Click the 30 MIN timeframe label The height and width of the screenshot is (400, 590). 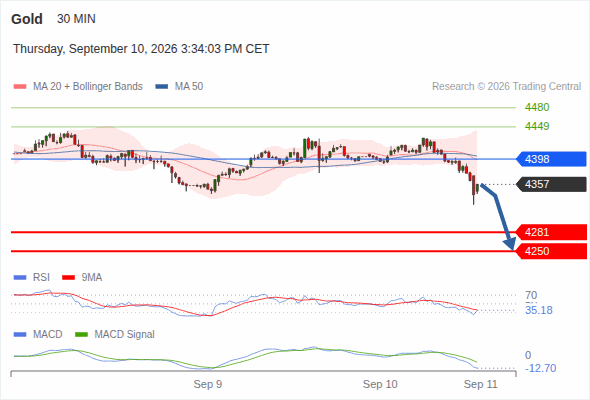76,19
